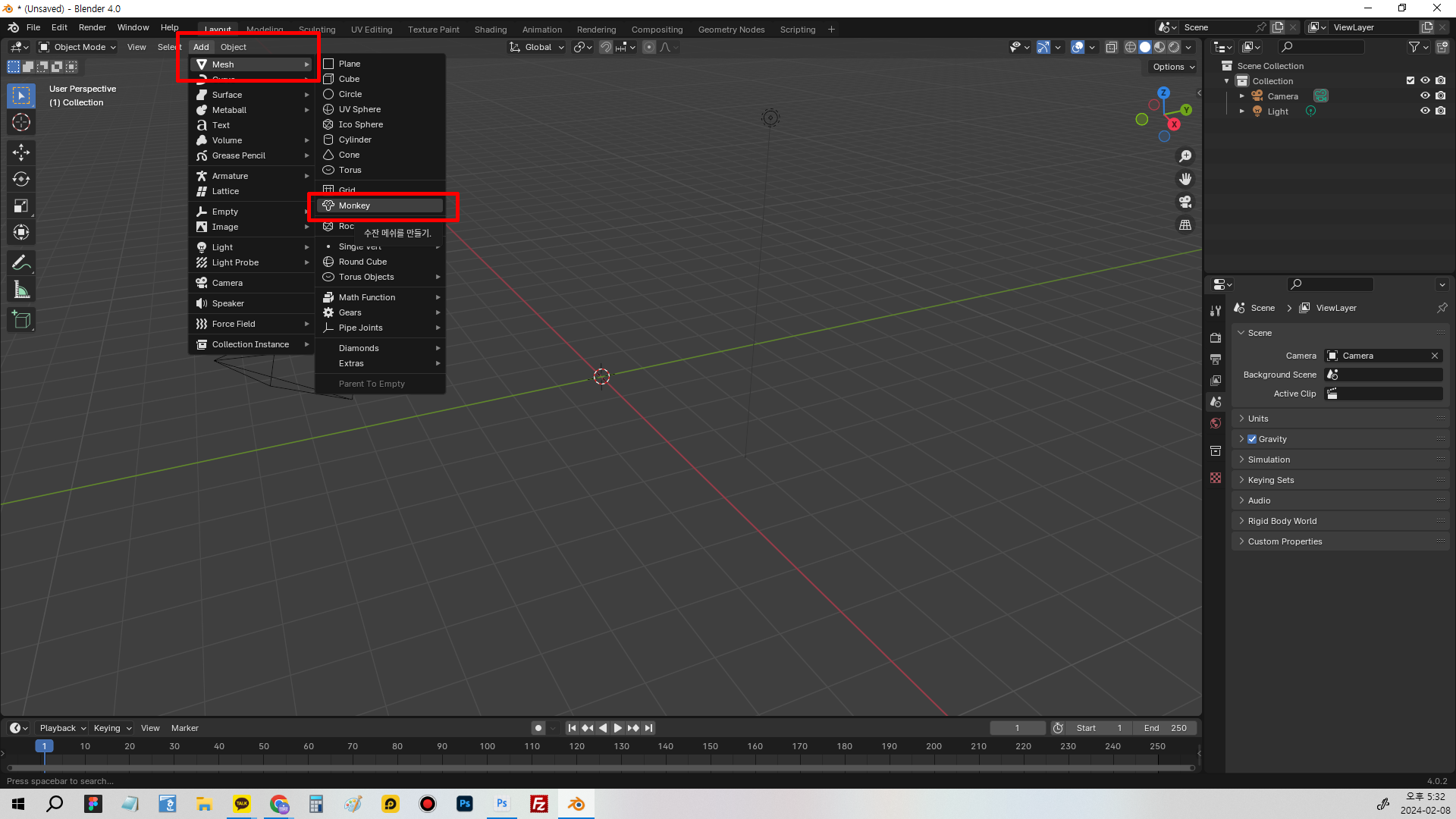
Task: Select the Add Cube tool
Action: [21, 320]
